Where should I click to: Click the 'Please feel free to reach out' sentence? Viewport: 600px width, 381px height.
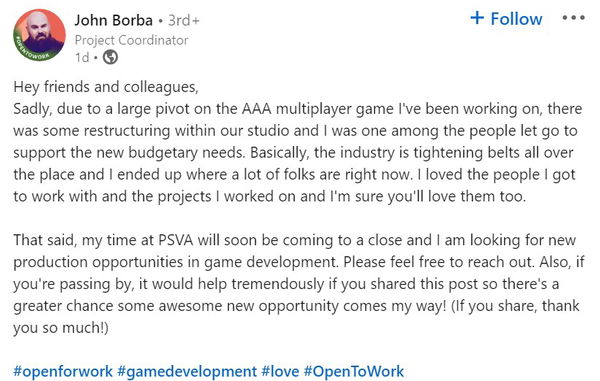438,262
